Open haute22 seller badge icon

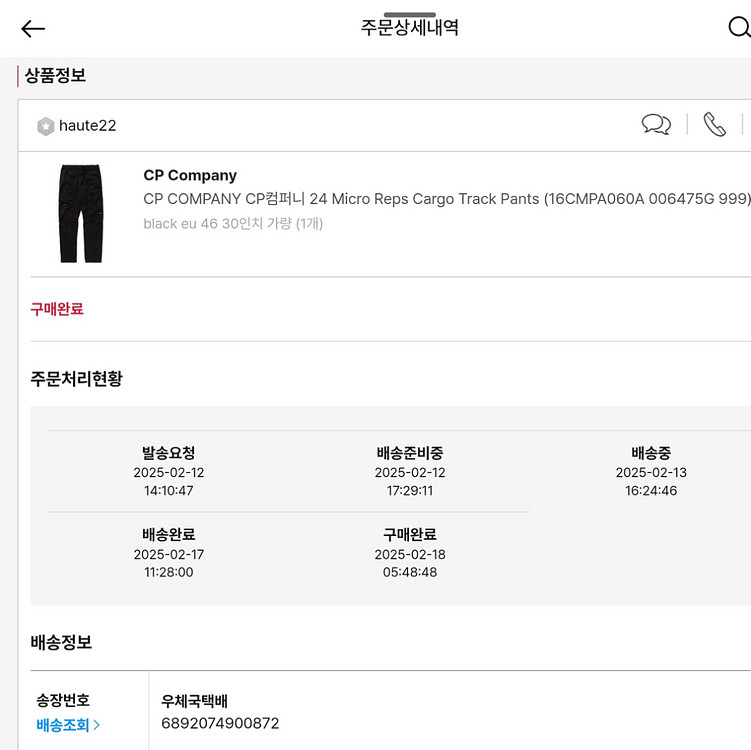pyautogui.click(x=46, y=126)
